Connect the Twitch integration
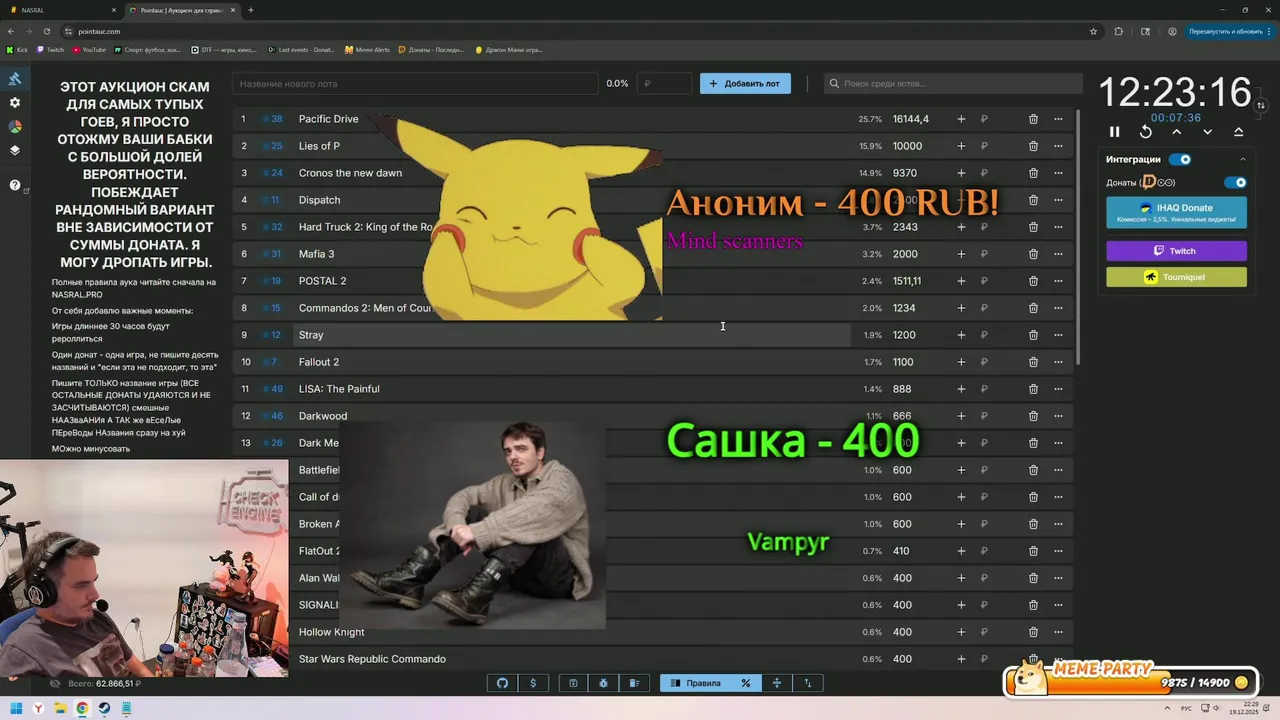The height and width of the screenshot is (720, 1280). point(1176,251)
